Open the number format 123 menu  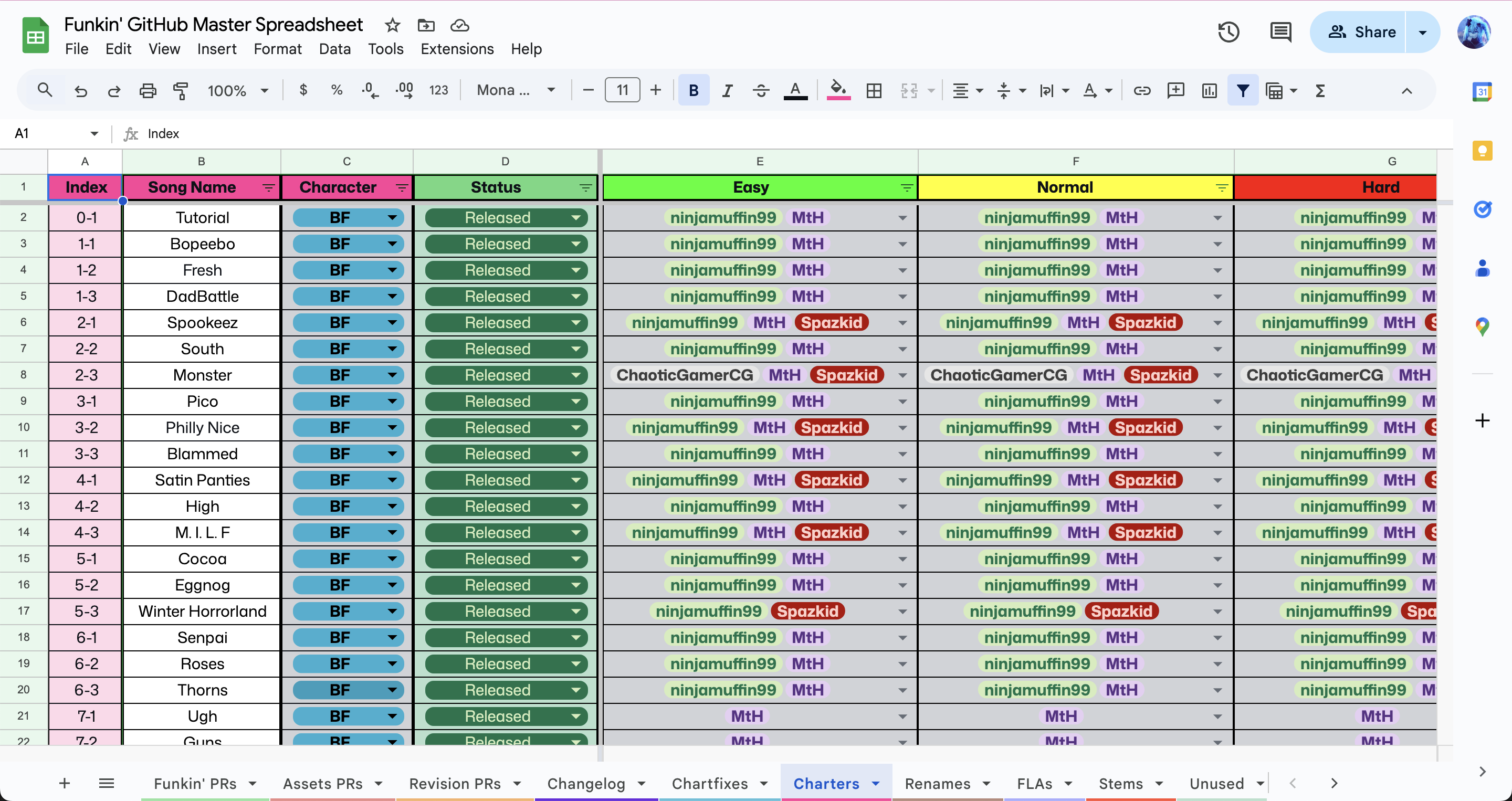point(438,90)
